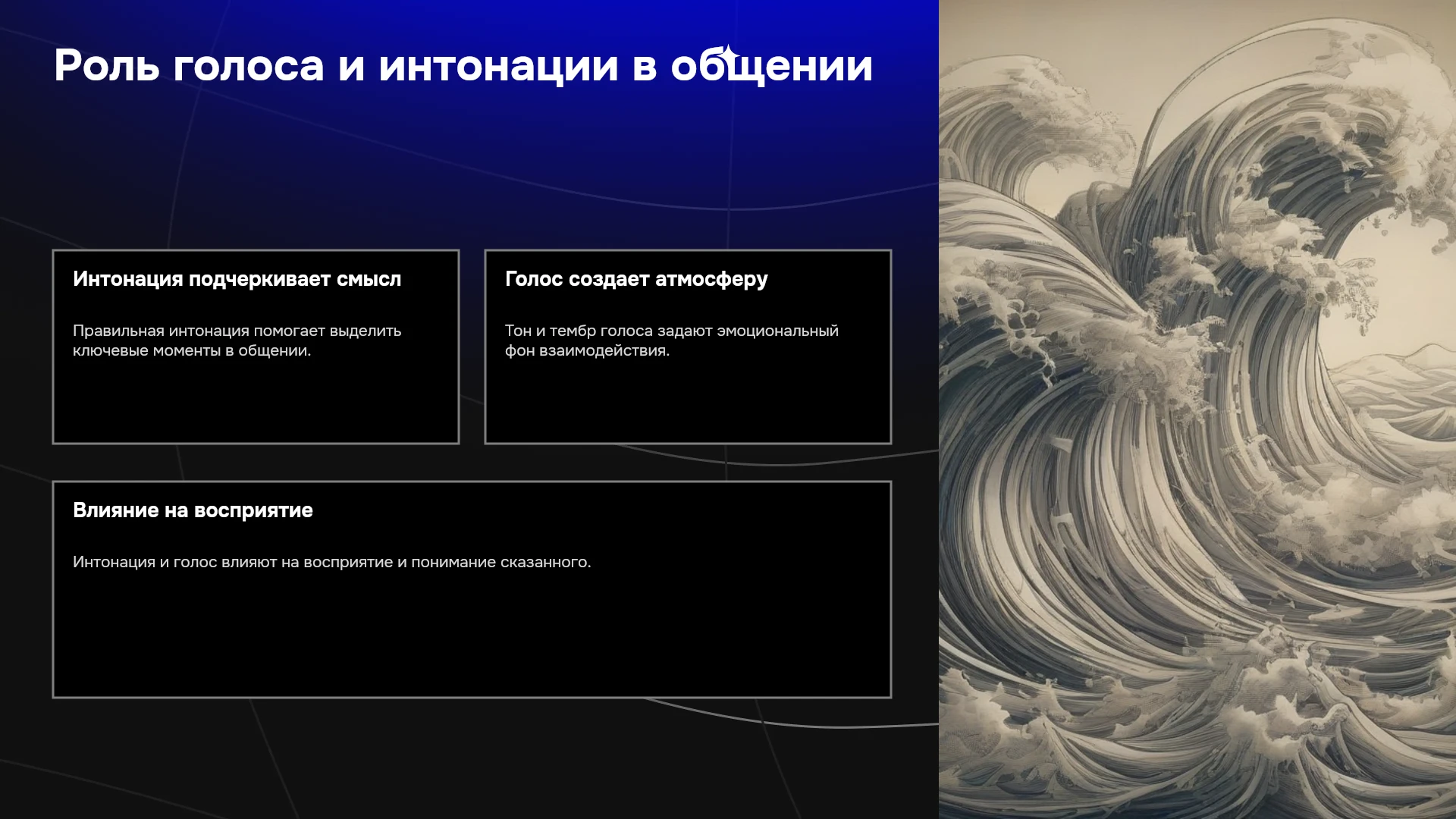Click the line 'ключевые моменты в общении.'

192,350
